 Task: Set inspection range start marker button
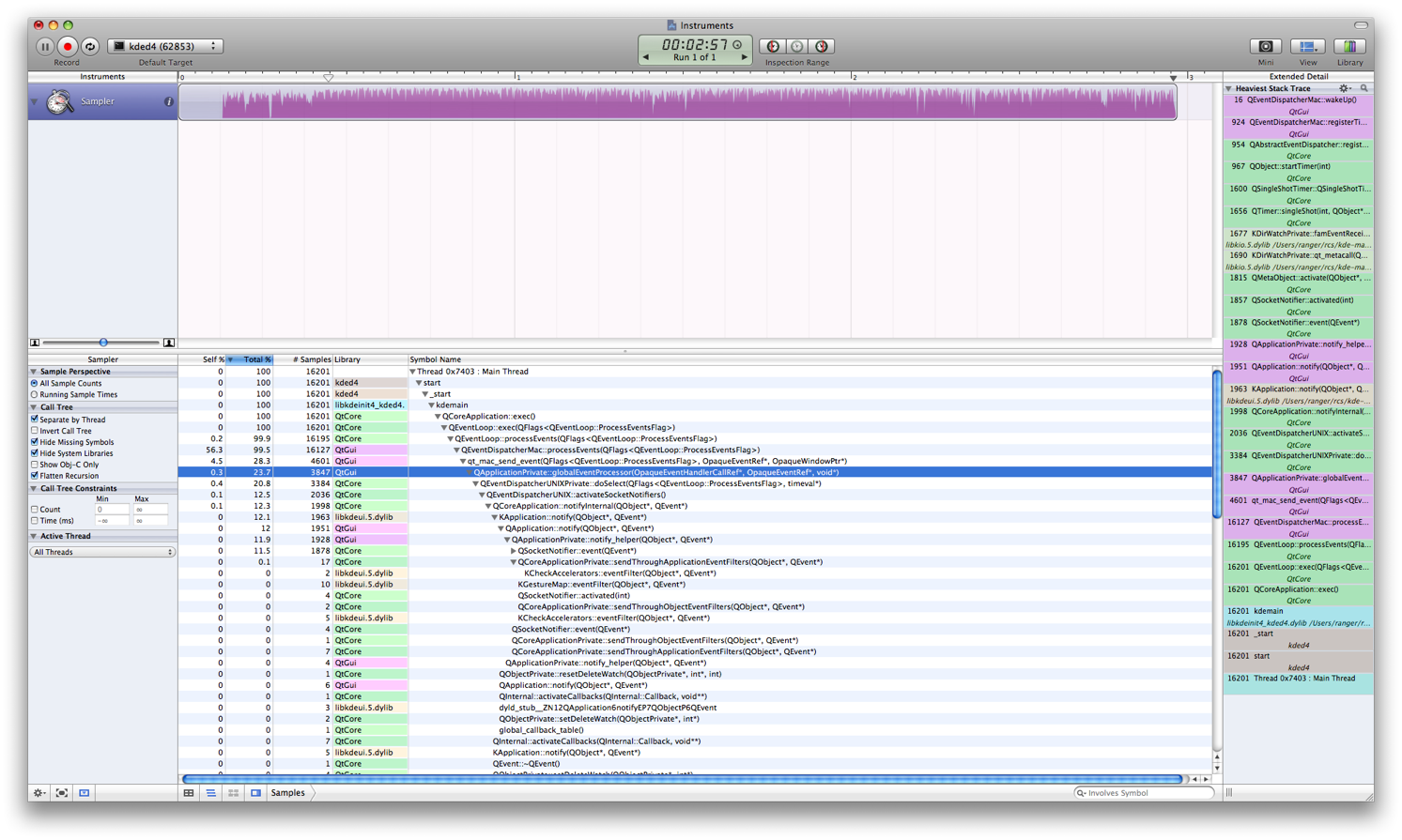click(x=773, y=46)
